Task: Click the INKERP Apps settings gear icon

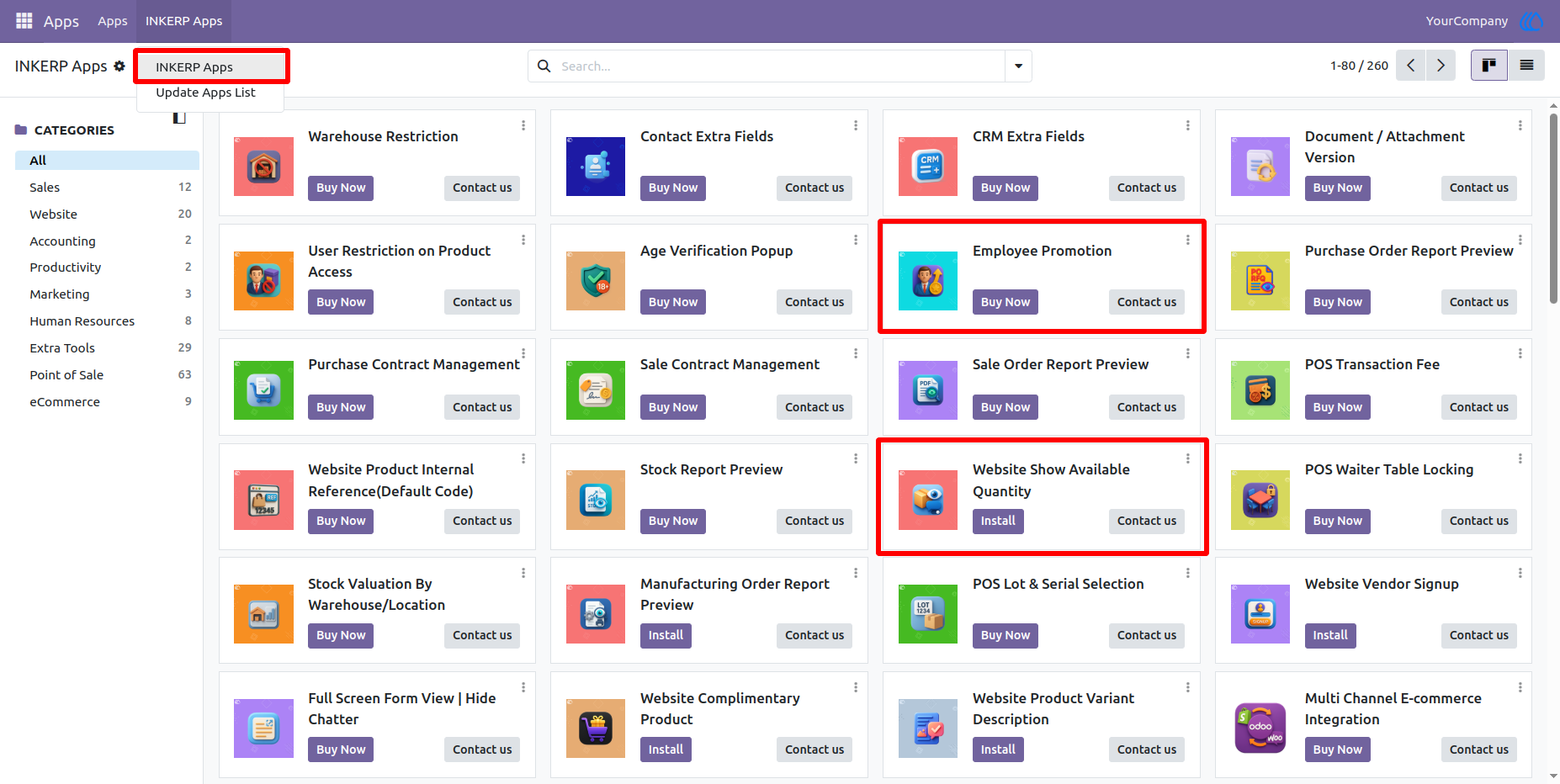Action: pyautogui.click(x=119, y=66)
